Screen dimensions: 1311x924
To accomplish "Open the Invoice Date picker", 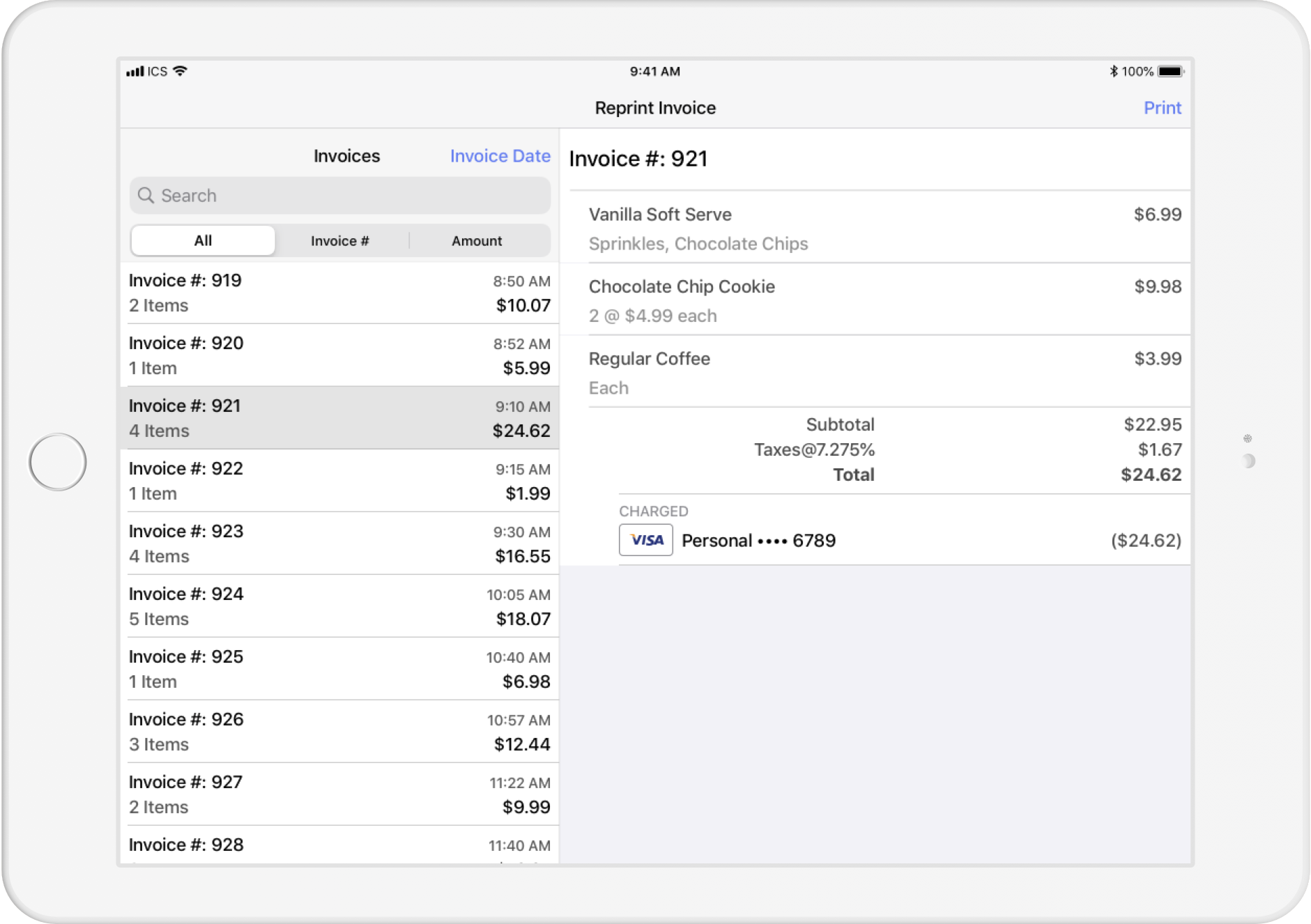I will pyautogui.click(x=500, y=156).
